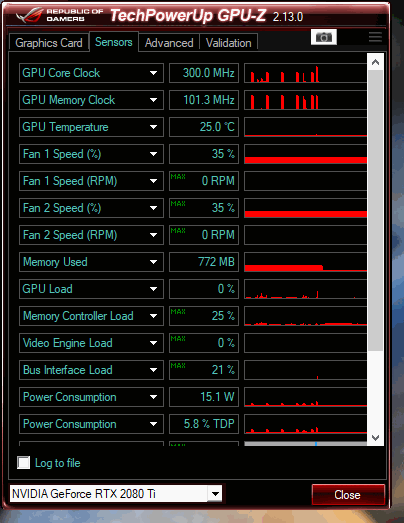Viewport: 404px width, 523px height.
Task: Click the Video Engine Load 0 % value
Action: click(x=204, y=343)
